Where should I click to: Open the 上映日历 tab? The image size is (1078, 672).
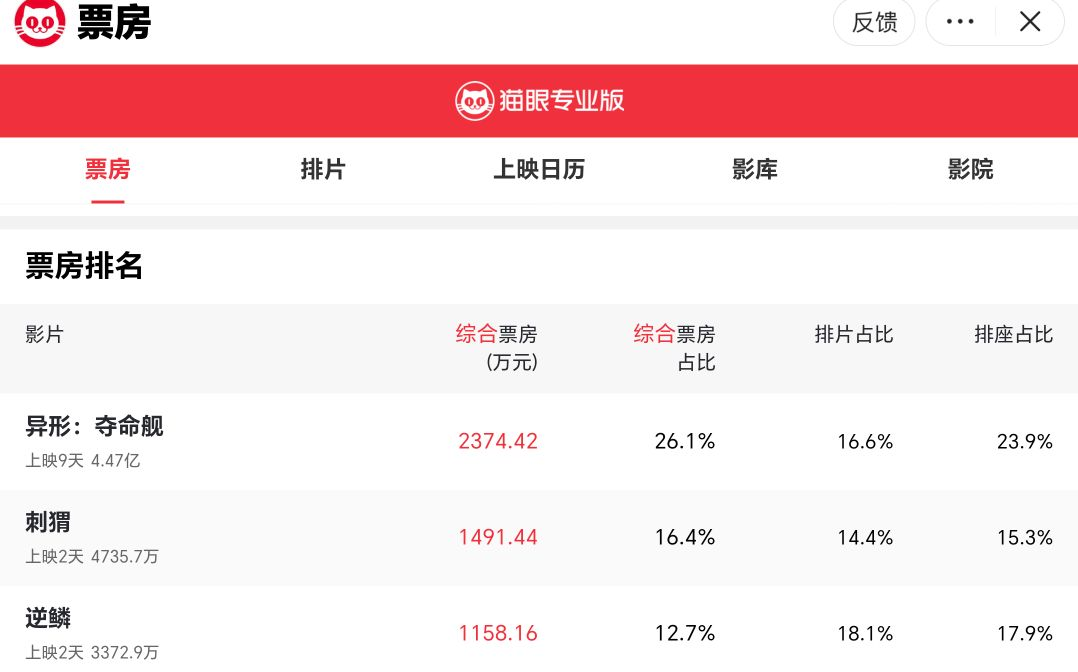[x=538, y=169]
